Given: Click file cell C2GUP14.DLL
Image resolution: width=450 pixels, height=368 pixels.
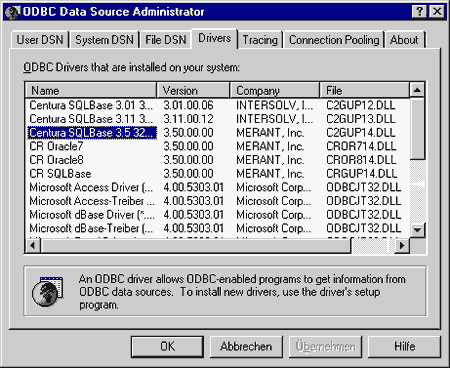Looking at the screenshot, I should [361, 133].
